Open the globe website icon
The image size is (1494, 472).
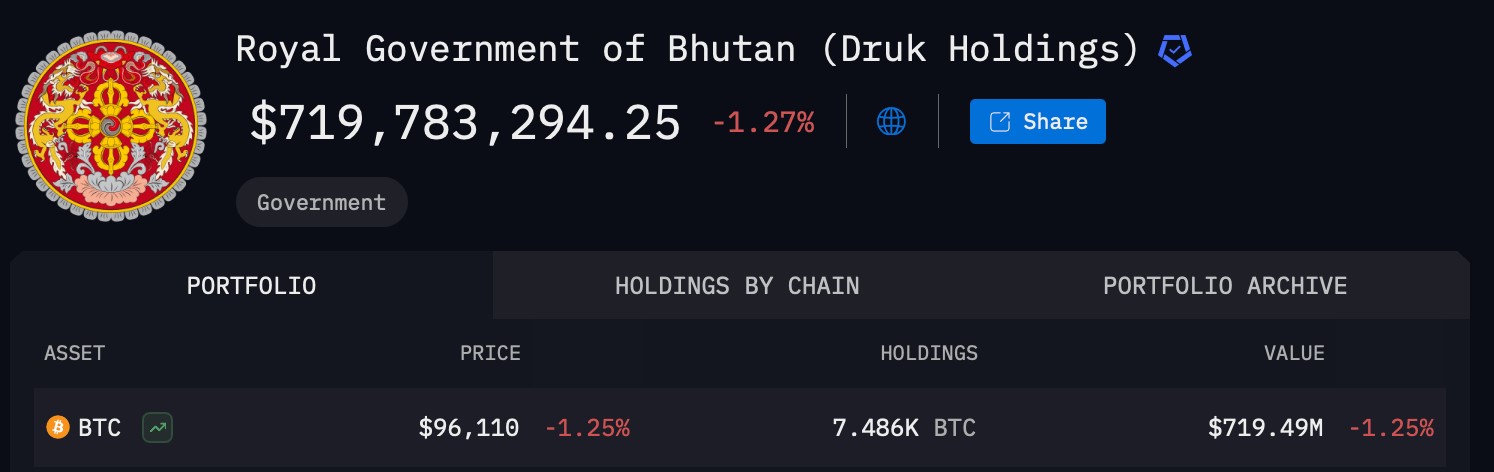click(x=891, y=122)
